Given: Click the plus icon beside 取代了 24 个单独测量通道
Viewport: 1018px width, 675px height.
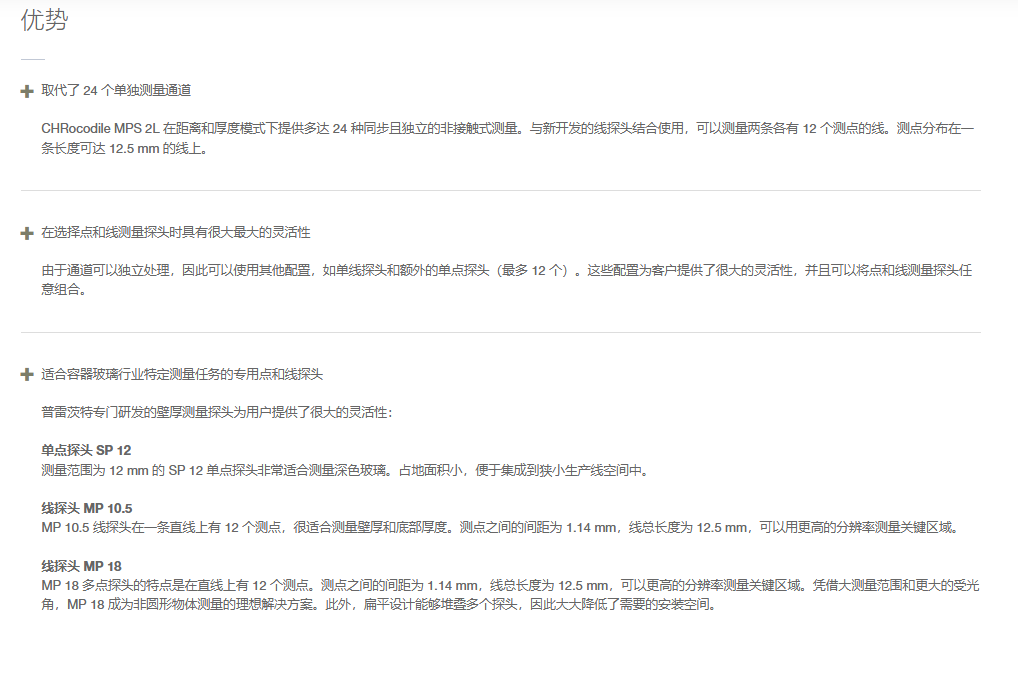Looking at the screenshot, I should pos(27,91).
